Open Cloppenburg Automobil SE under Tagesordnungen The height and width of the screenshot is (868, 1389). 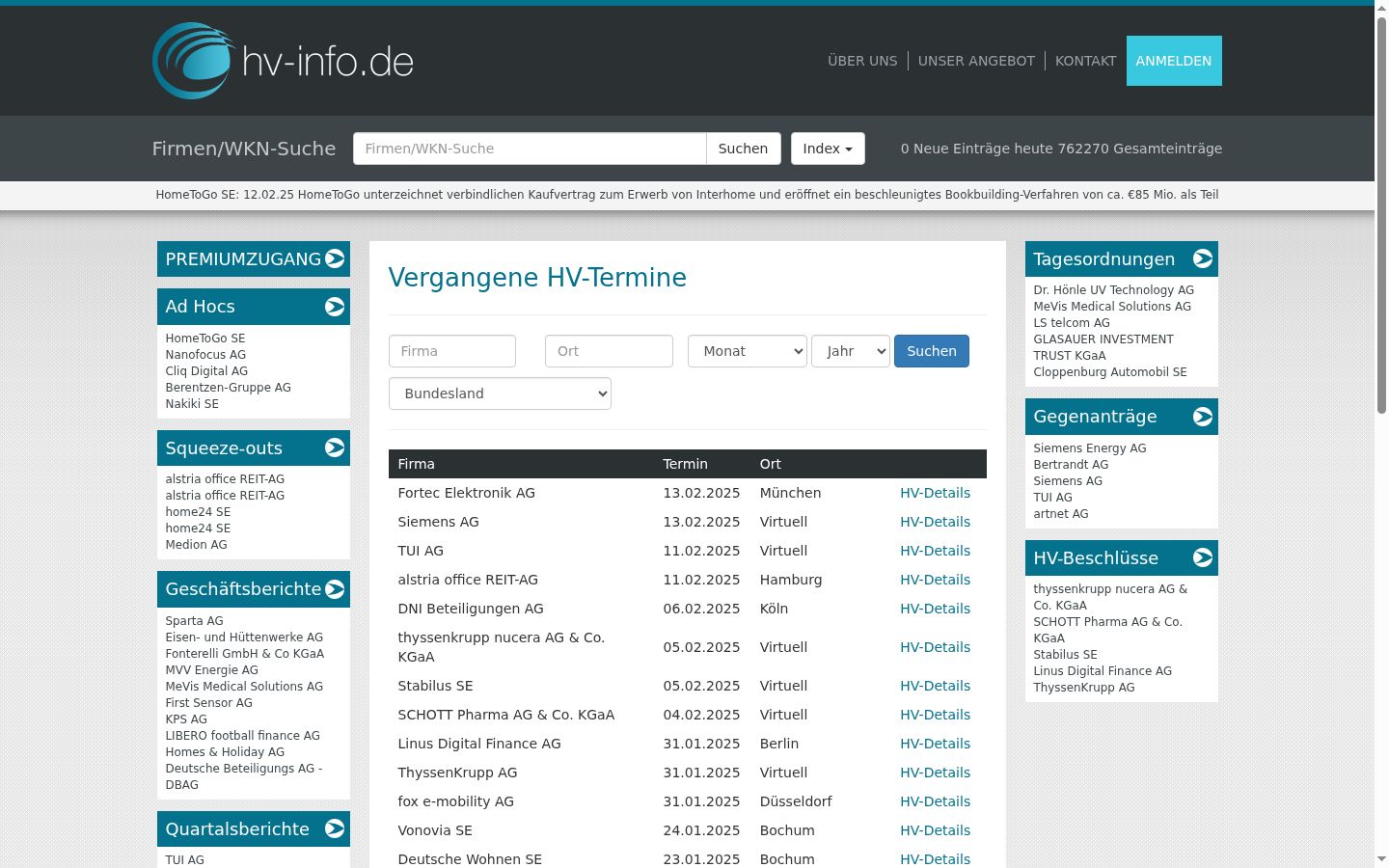click(1110, 372)
